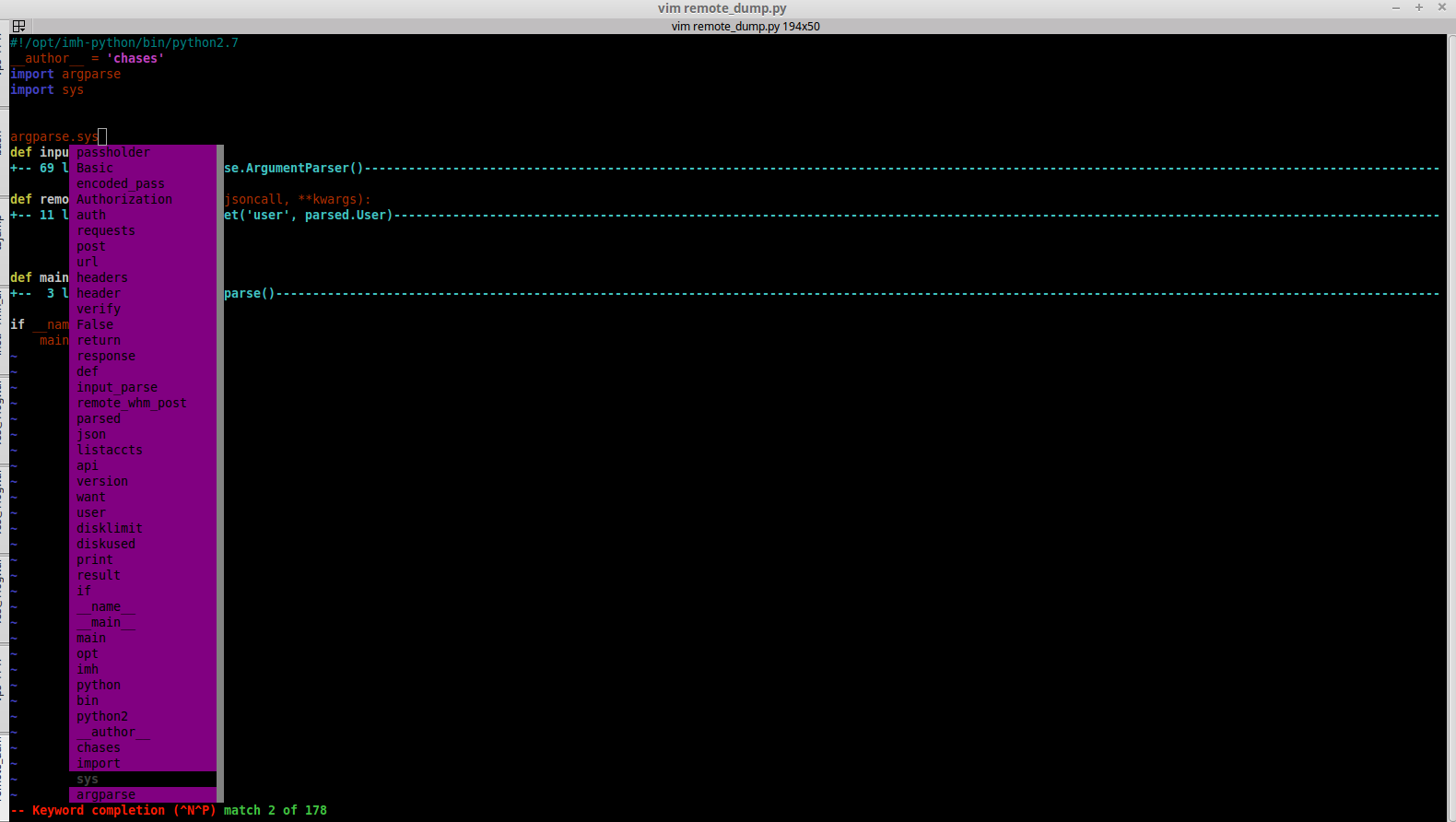
Task: Select 'argparse' in the completion popup
Action: click(106, 794)
